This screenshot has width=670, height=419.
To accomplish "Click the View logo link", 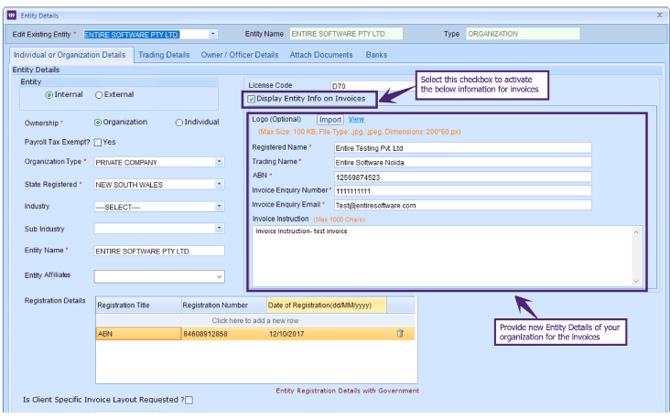I will pos(356,120).
